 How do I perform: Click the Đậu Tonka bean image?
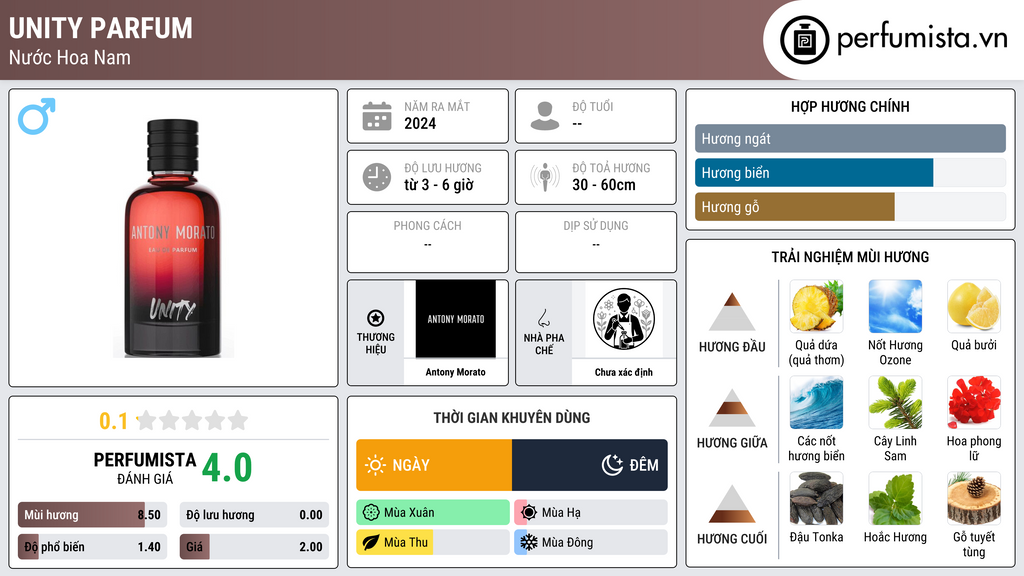[816, 498]
